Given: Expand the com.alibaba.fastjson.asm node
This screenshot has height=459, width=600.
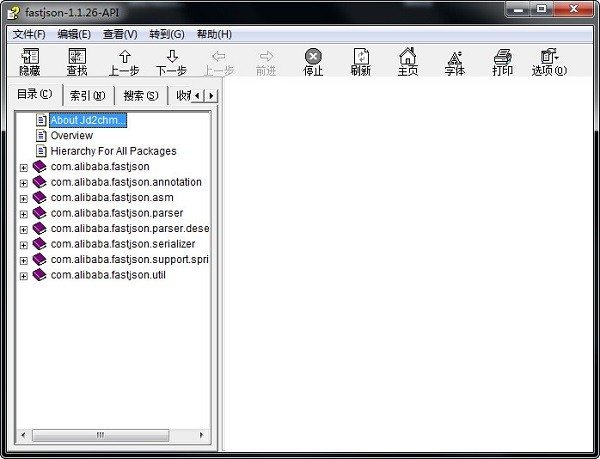Looking at the screenshot, I should pyautogui.click(x=24, y=199).
